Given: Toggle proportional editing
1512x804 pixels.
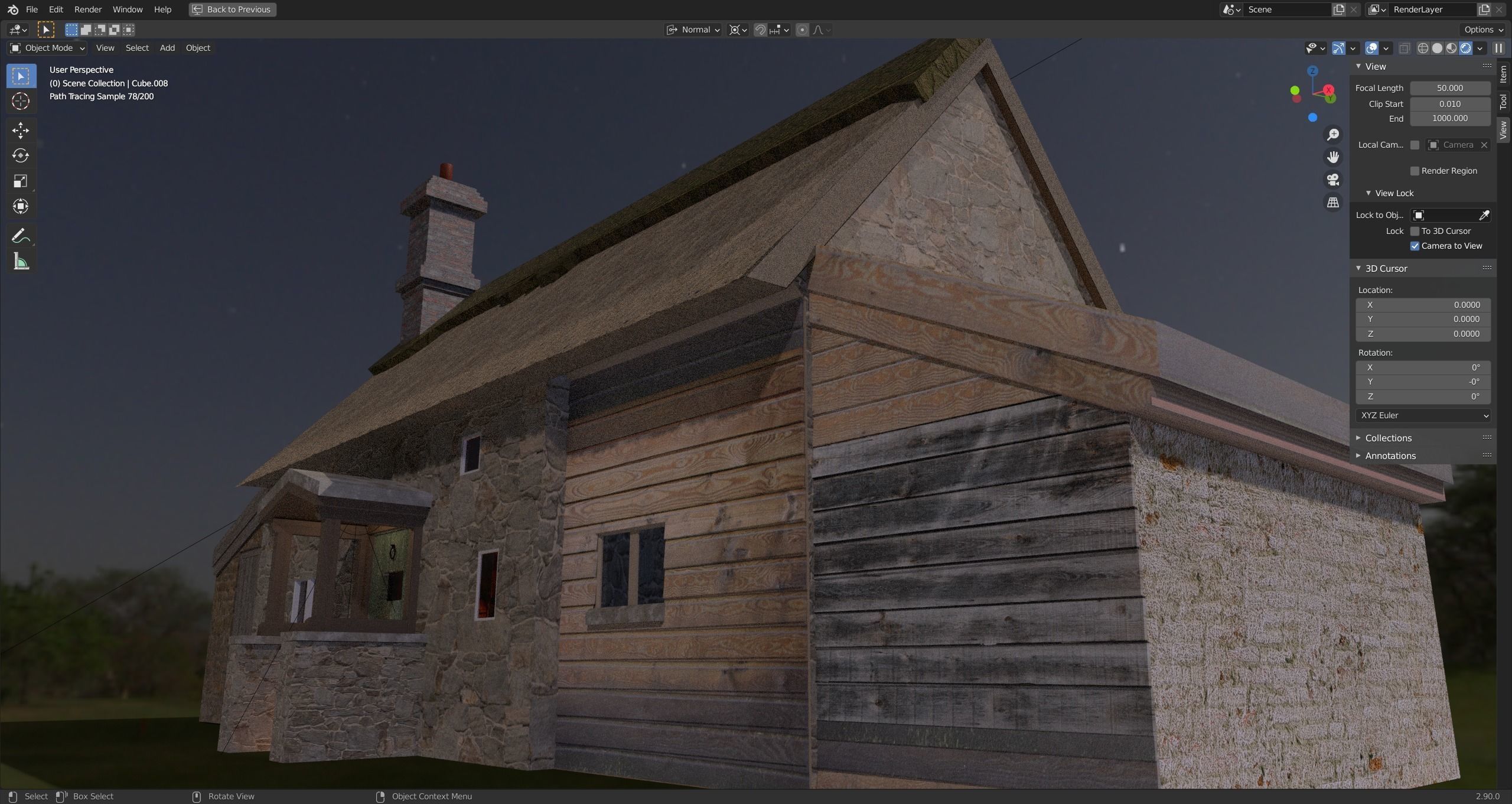Looking at the screenshot, I should [802, 30].
